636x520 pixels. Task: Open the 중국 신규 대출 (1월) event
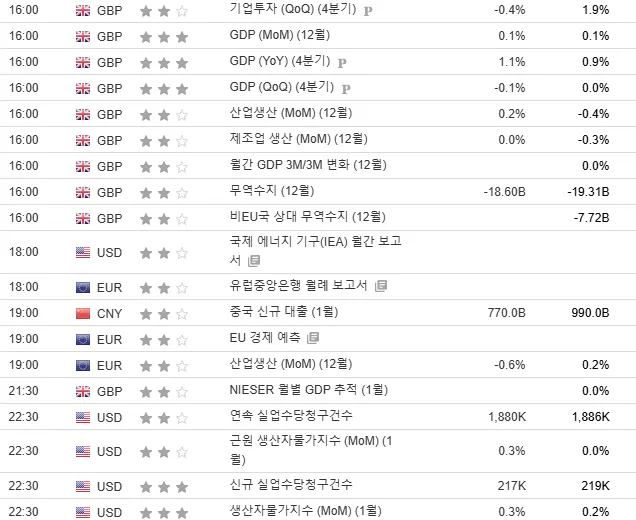(284, 312)
